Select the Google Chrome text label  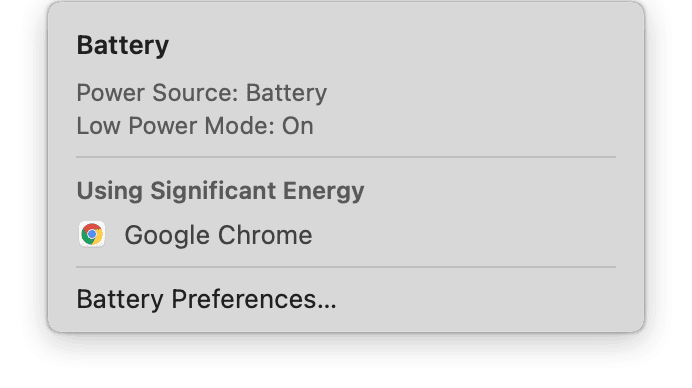point(218,235)
